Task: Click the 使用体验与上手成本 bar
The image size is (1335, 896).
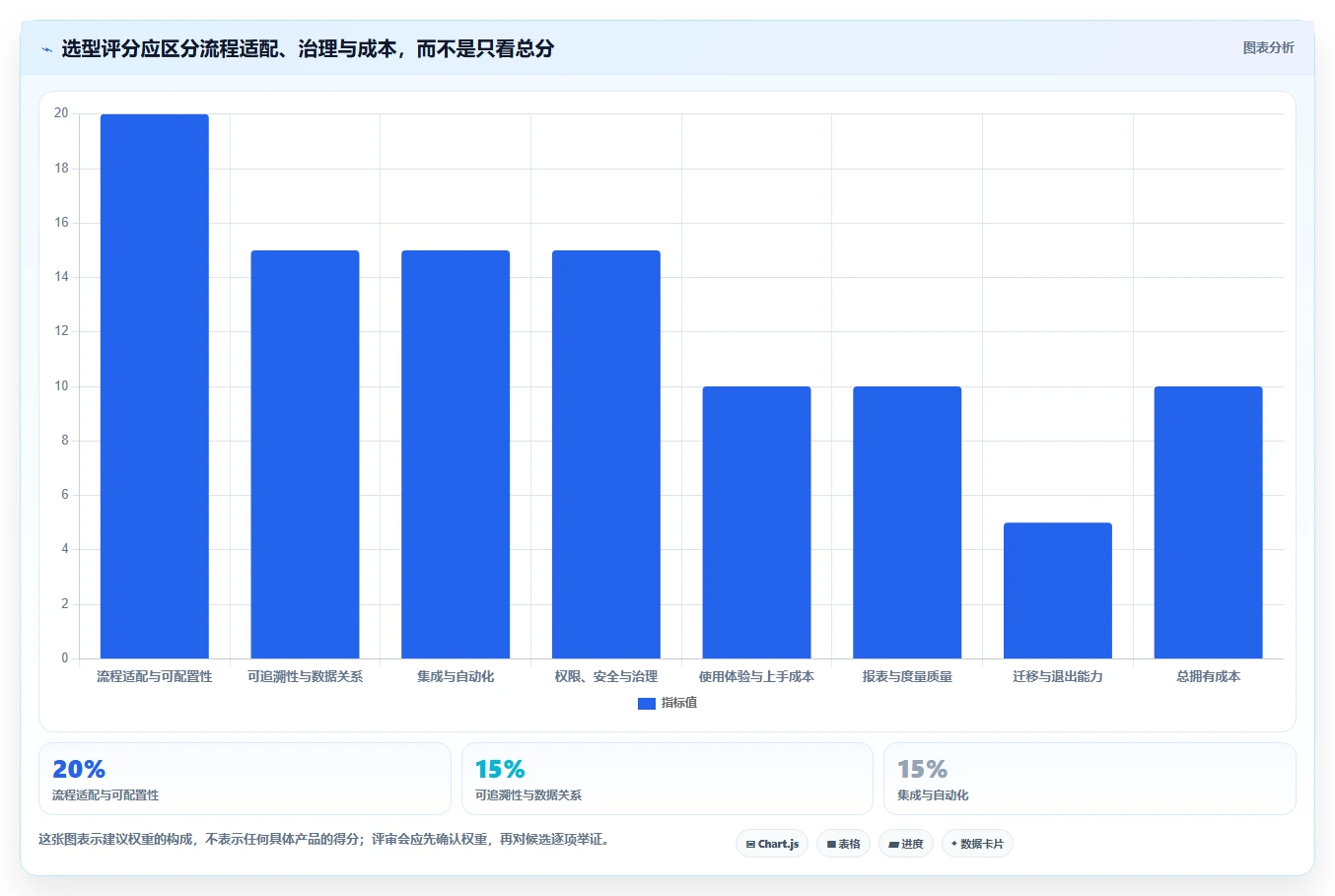Action: pos(756,522)
